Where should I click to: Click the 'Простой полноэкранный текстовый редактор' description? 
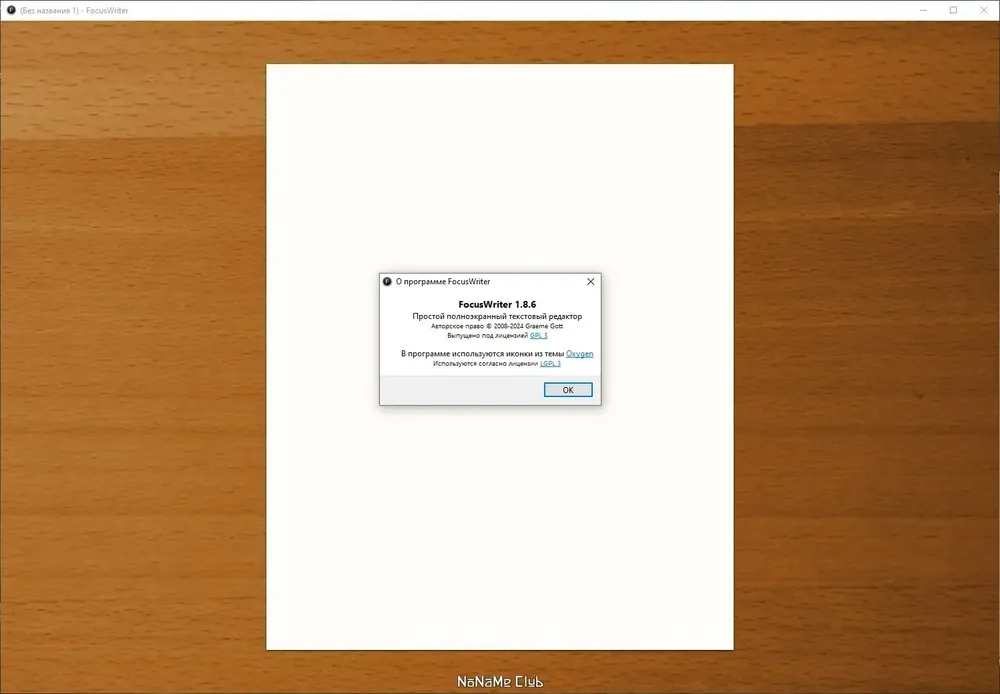click(497, 316)
